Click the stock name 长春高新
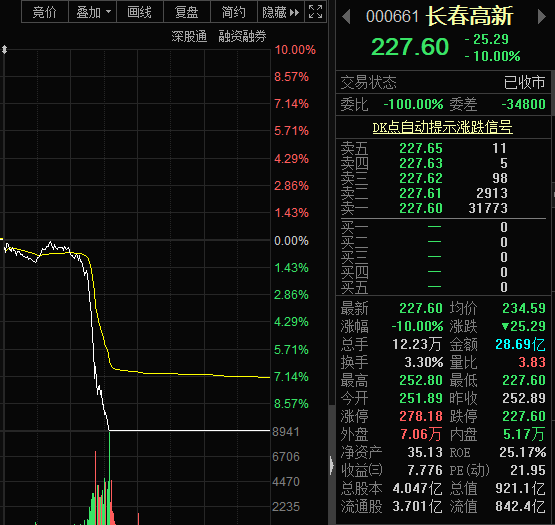The image size is (555, 525). point(470,16)
